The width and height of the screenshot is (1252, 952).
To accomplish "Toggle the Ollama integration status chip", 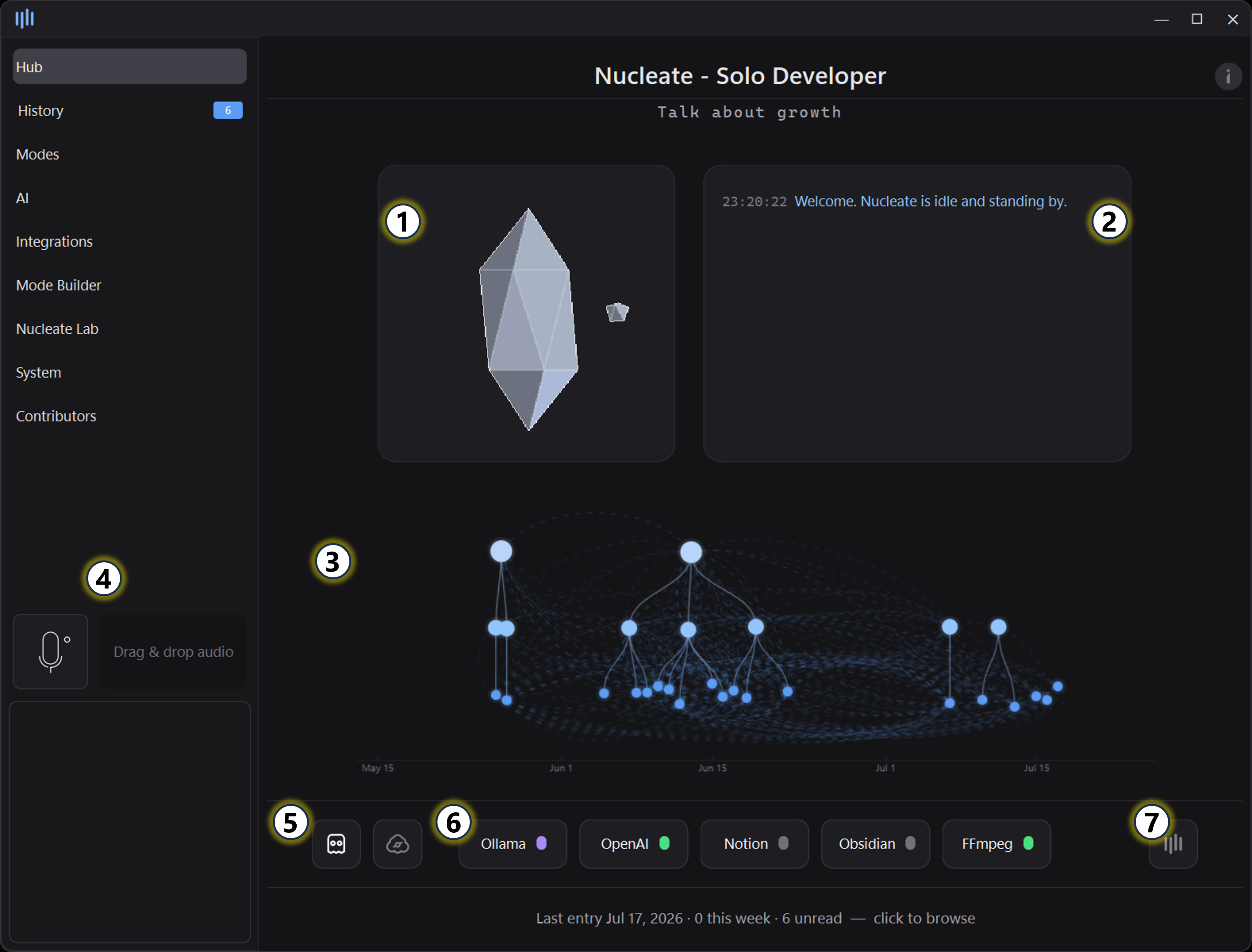I will click(513, 844).
